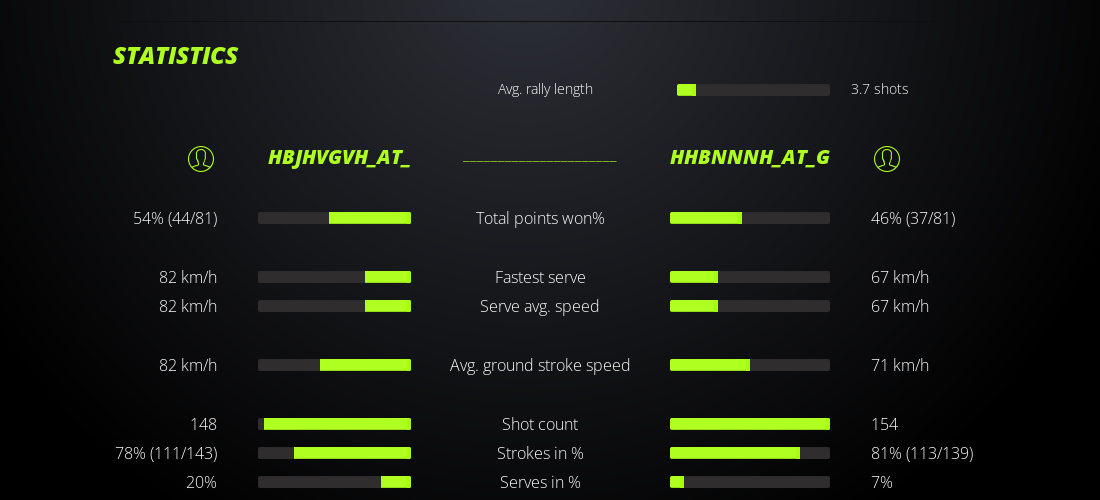
Task: Click right player's fastest serve bar
Action: (750, 277)
